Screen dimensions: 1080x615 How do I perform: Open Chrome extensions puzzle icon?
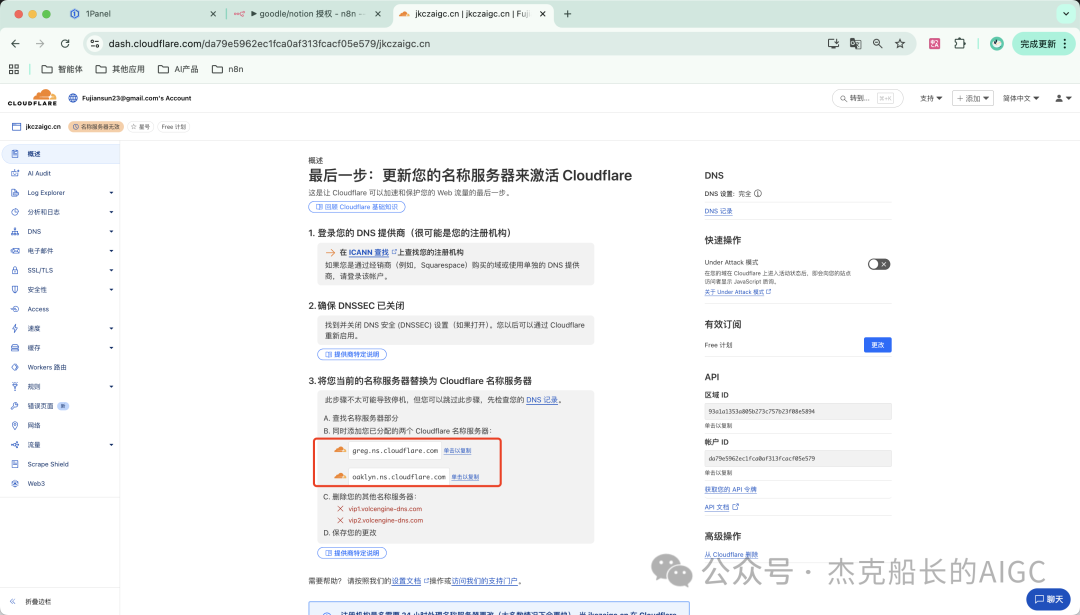tap(959, 43)
